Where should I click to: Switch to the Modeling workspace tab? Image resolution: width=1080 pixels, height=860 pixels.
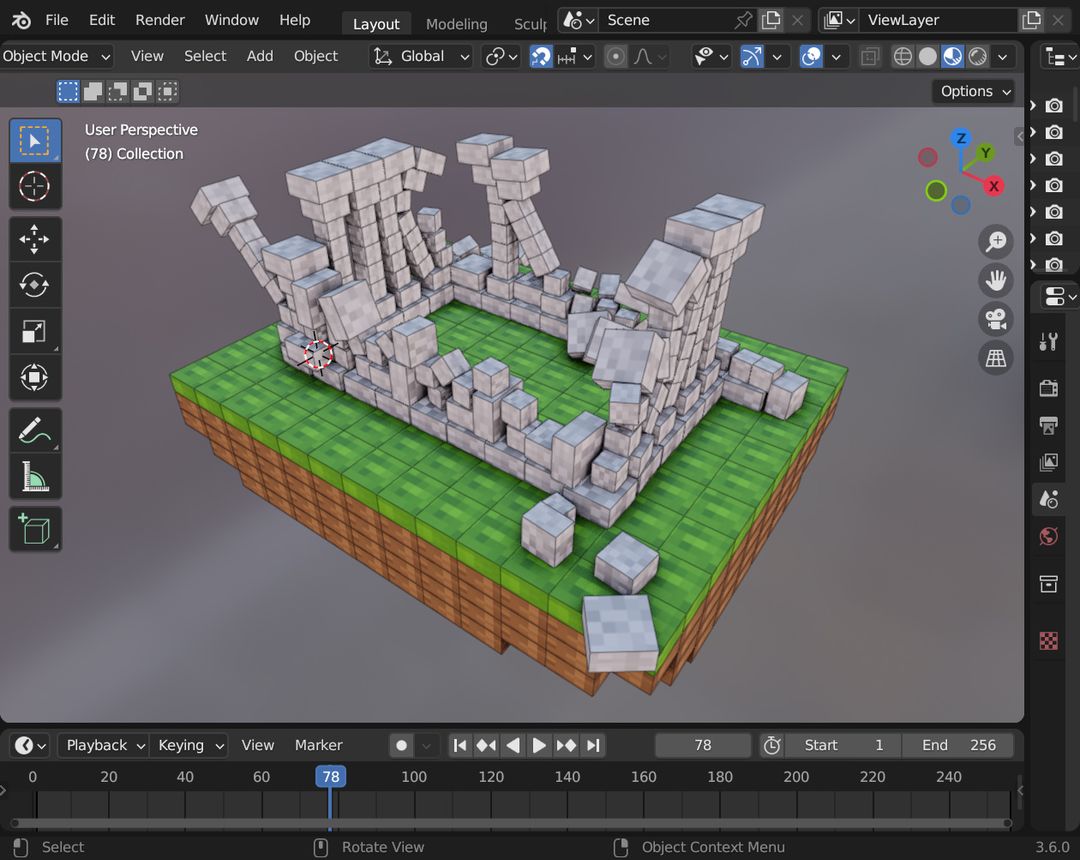coord(456,24)
